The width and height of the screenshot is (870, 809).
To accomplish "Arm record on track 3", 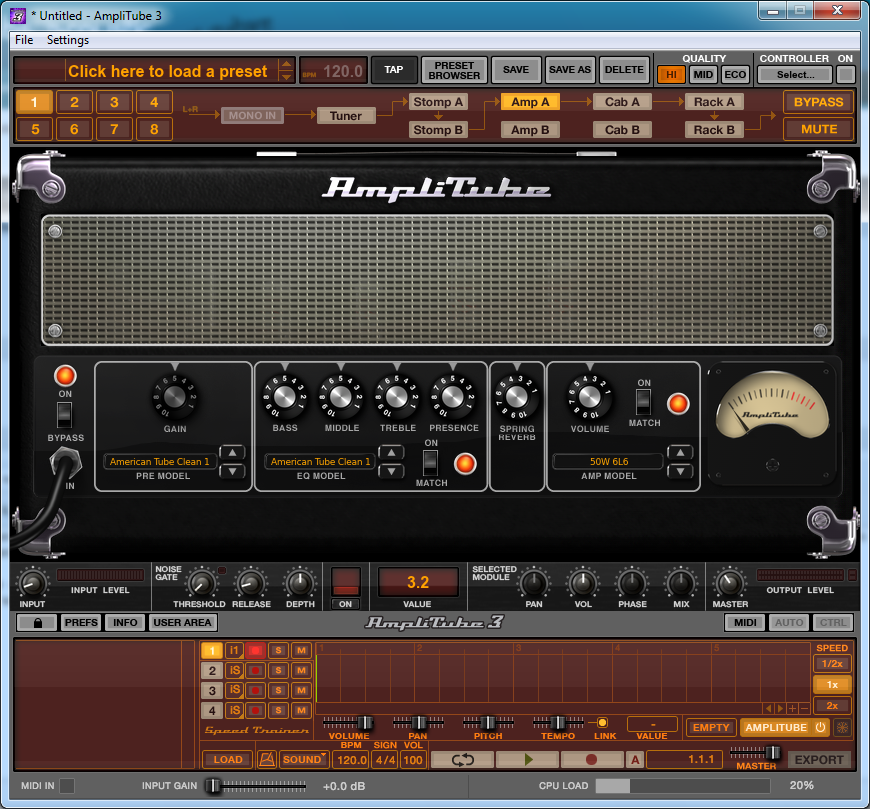I will (x=255, y=690).
